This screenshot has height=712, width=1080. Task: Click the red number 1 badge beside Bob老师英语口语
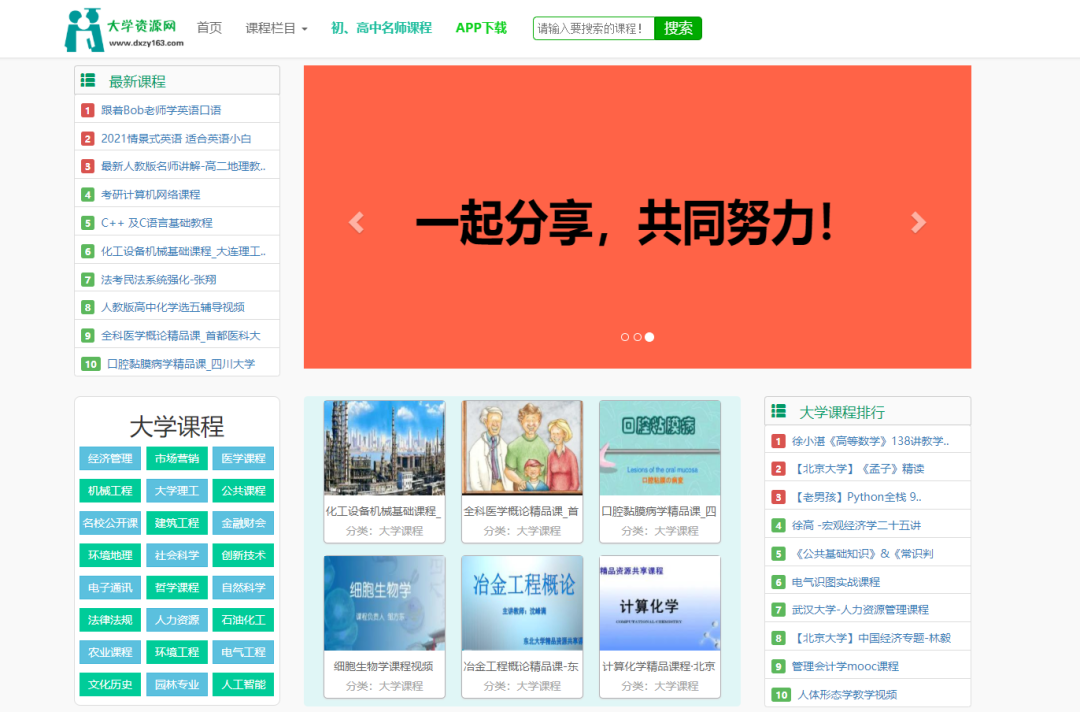click(x=87, y=109)
